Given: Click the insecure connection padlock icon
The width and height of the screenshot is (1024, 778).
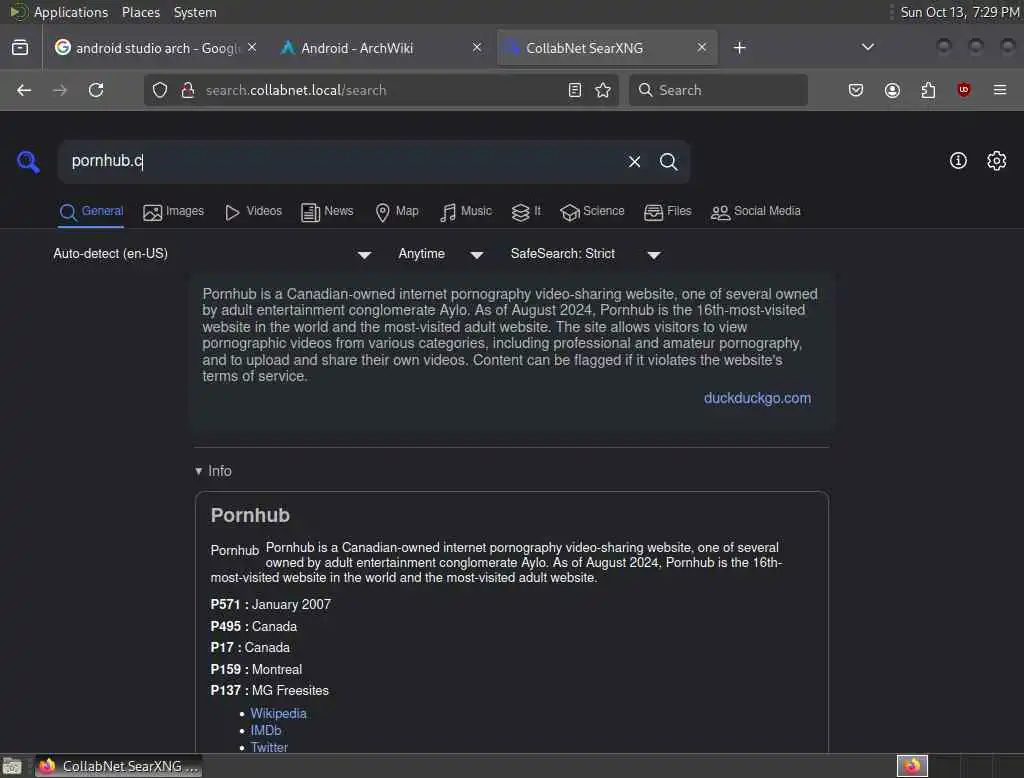Looking at the screenshot, I should (188, 90).
